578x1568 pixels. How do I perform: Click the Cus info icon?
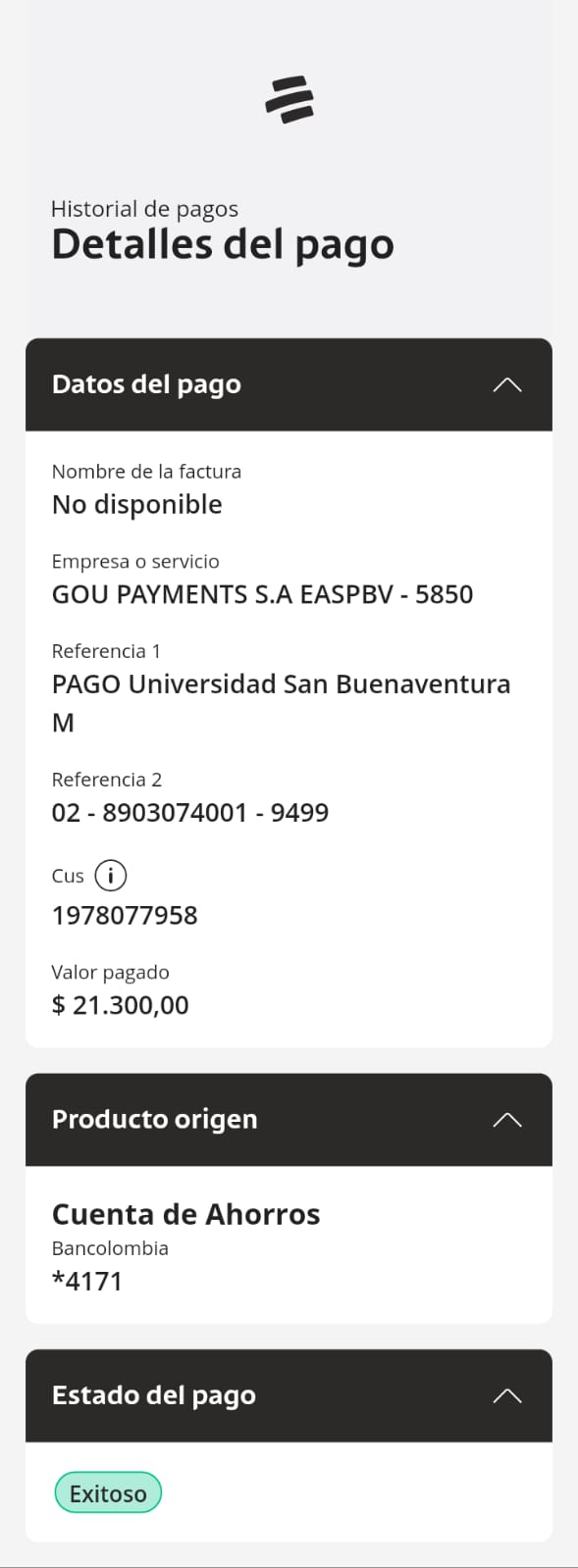coord(111,876)
